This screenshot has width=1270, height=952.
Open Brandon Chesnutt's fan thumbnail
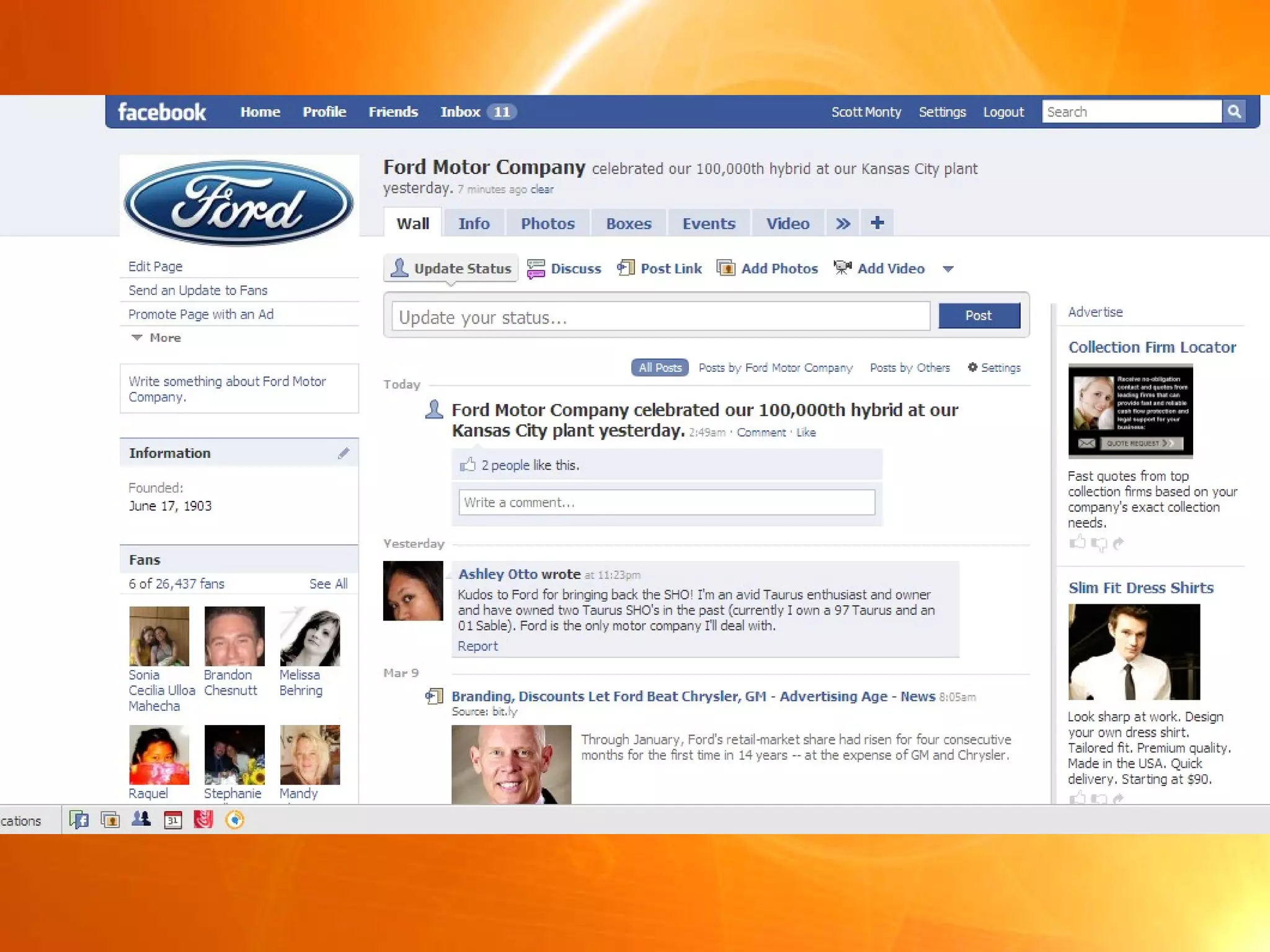pyautogui.click(x=234, y=636)
